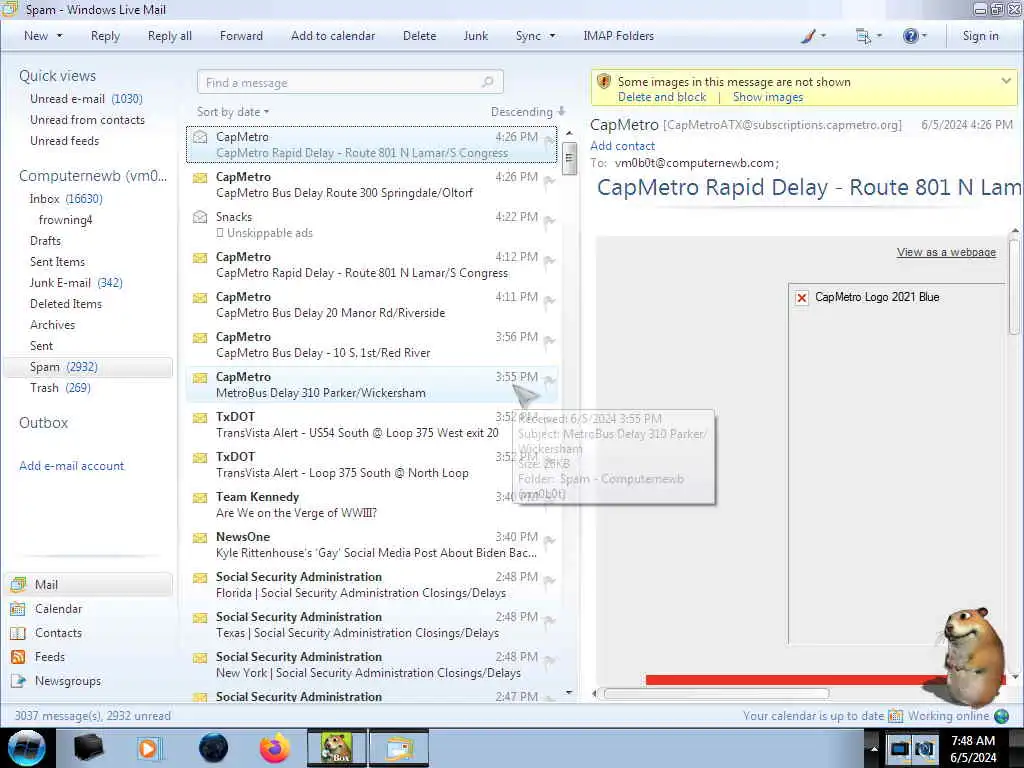Click the flag next to Snacks Unskippable ads
1024x768 pixels.
(549, 222)
